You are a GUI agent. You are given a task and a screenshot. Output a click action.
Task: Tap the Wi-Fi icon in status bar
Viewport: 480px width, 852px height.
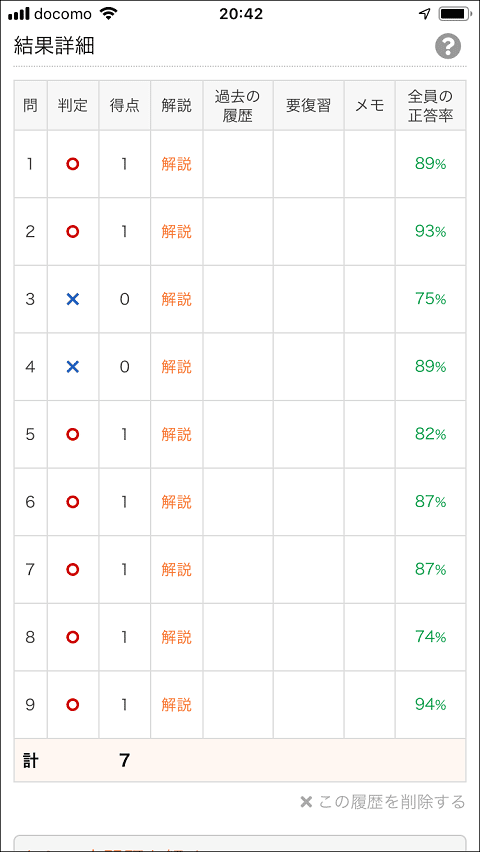109,14
